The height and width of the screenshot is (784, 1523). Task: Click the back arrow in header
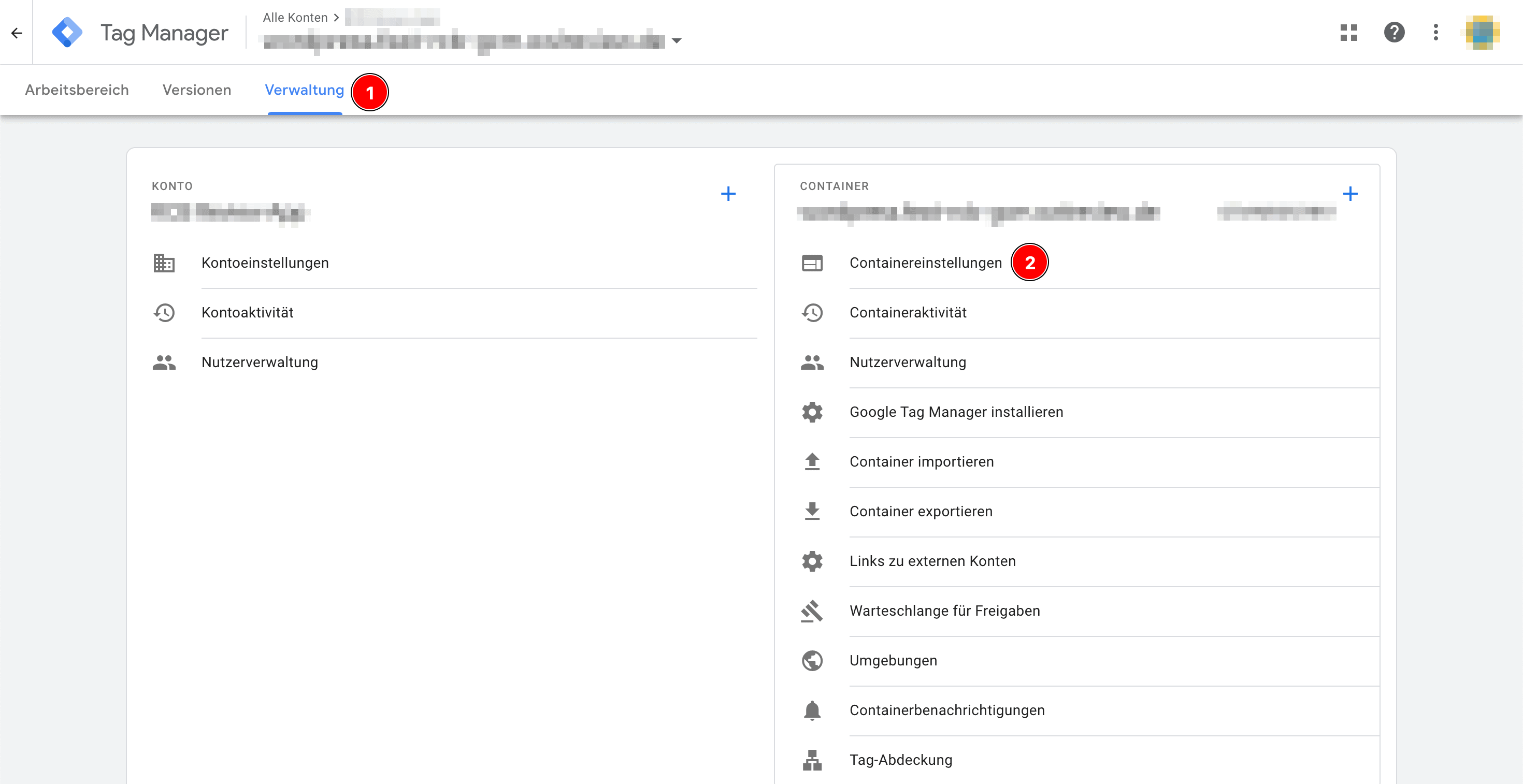click(17, 33)
